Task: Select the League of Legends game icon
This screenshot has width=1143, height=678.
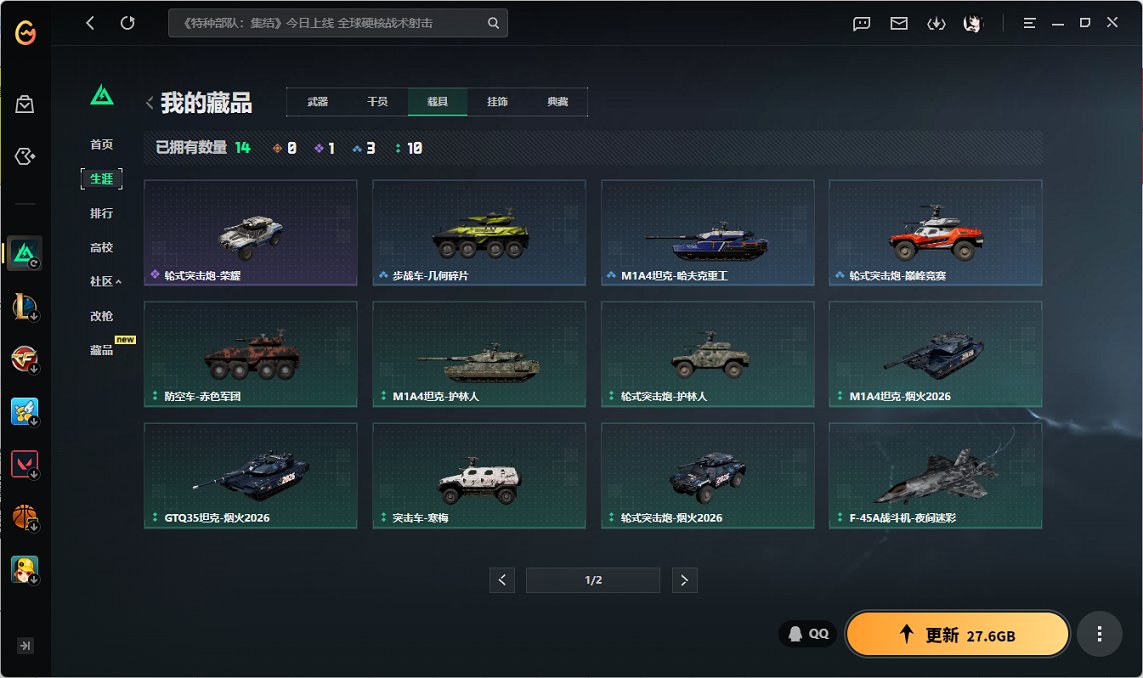Action: point(25,306)
